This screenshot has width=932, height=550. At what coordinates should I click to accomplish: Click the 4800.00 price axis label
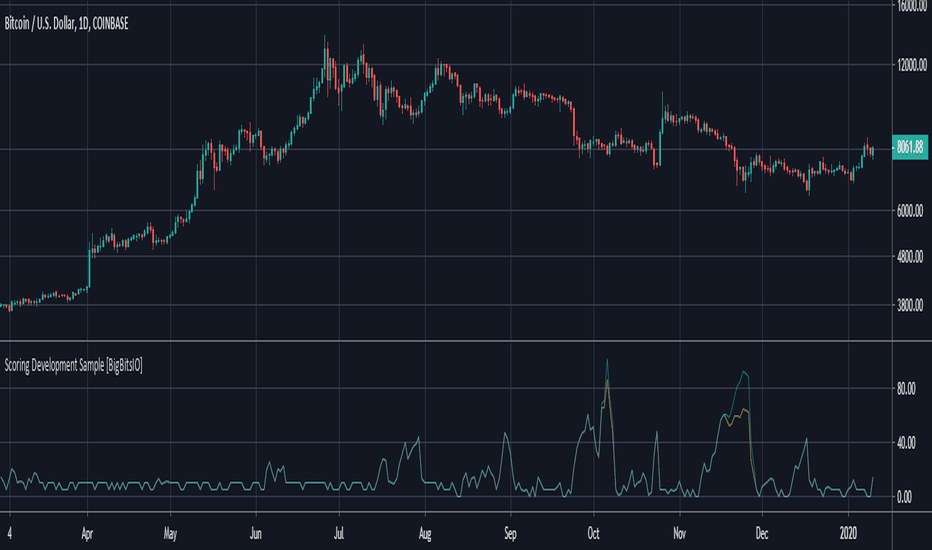[x=910, y=257]
